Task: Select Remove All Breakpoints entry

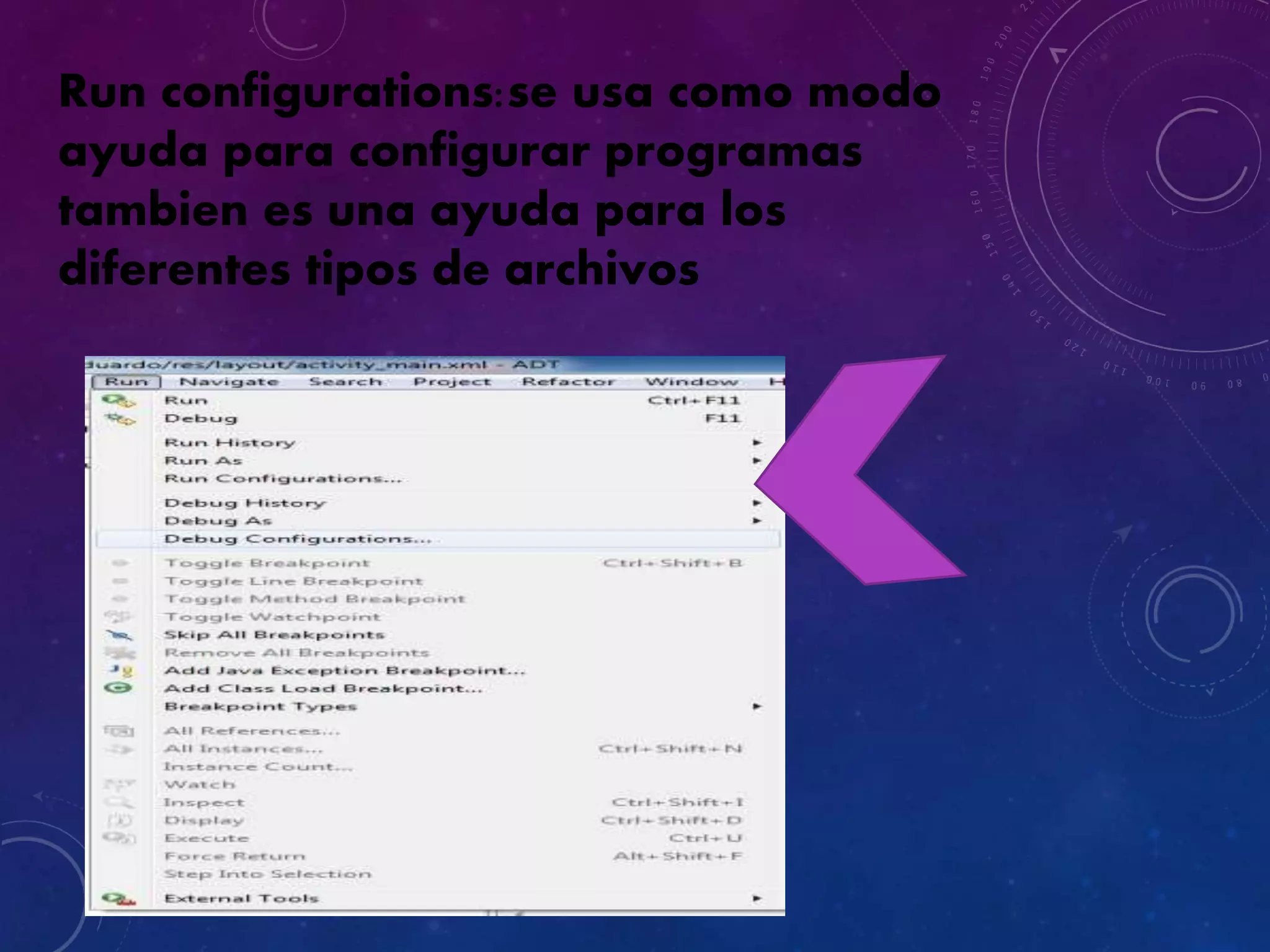Action: tap(437, 653)
